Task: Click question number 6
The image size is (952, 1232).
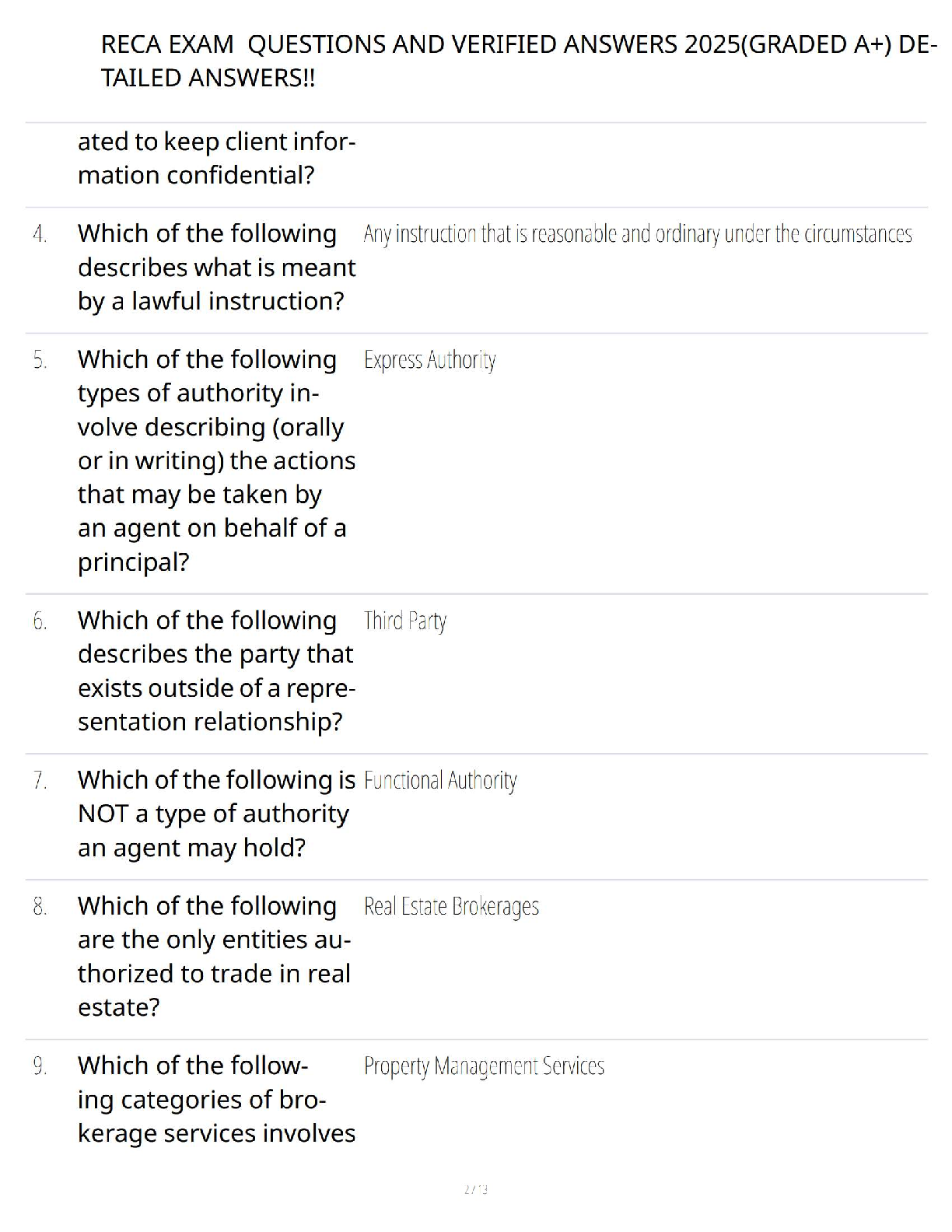Action: pos(40,621)
